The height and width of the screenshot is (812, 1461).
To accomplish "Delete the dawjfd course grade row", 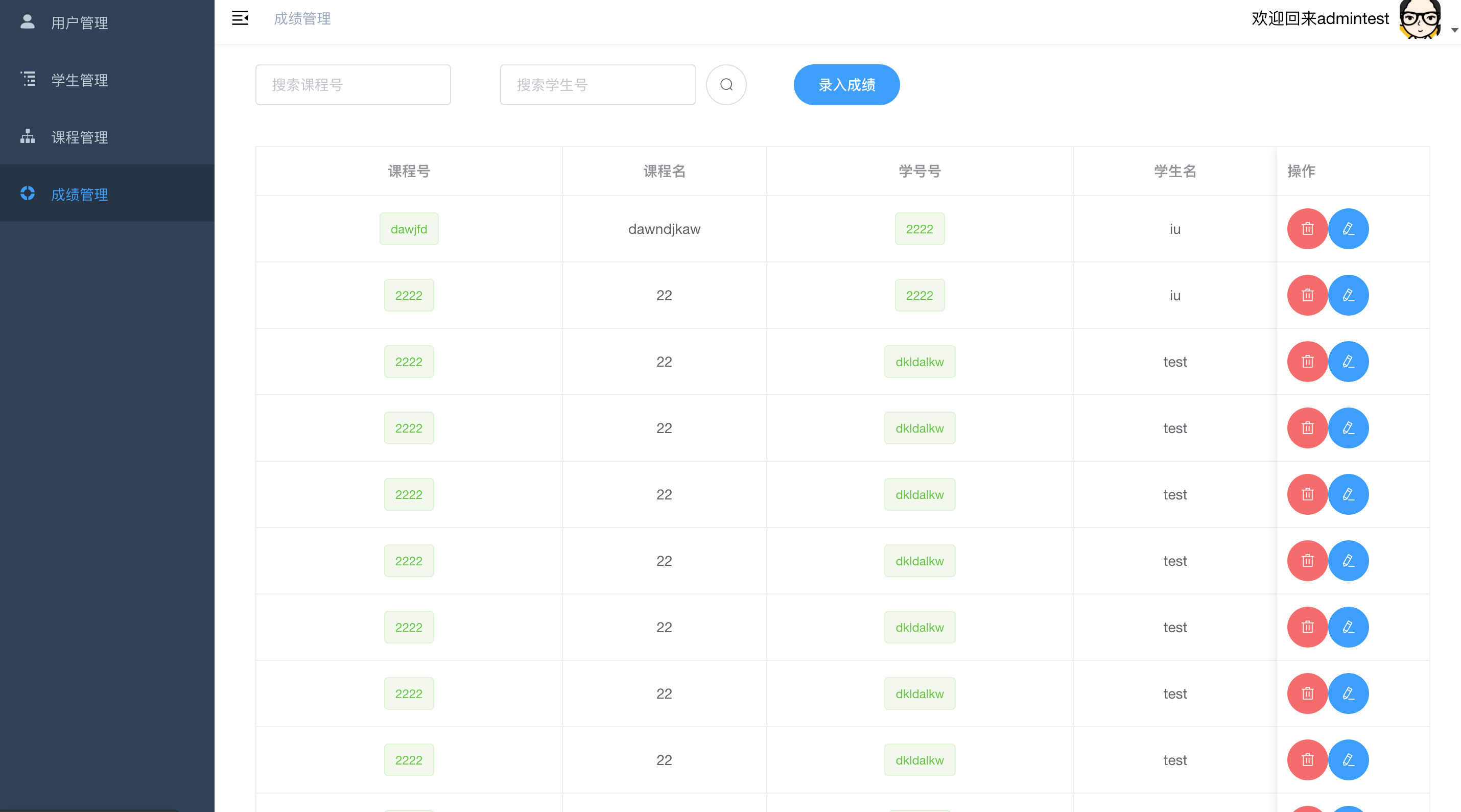I will (x=1307, y=229).
